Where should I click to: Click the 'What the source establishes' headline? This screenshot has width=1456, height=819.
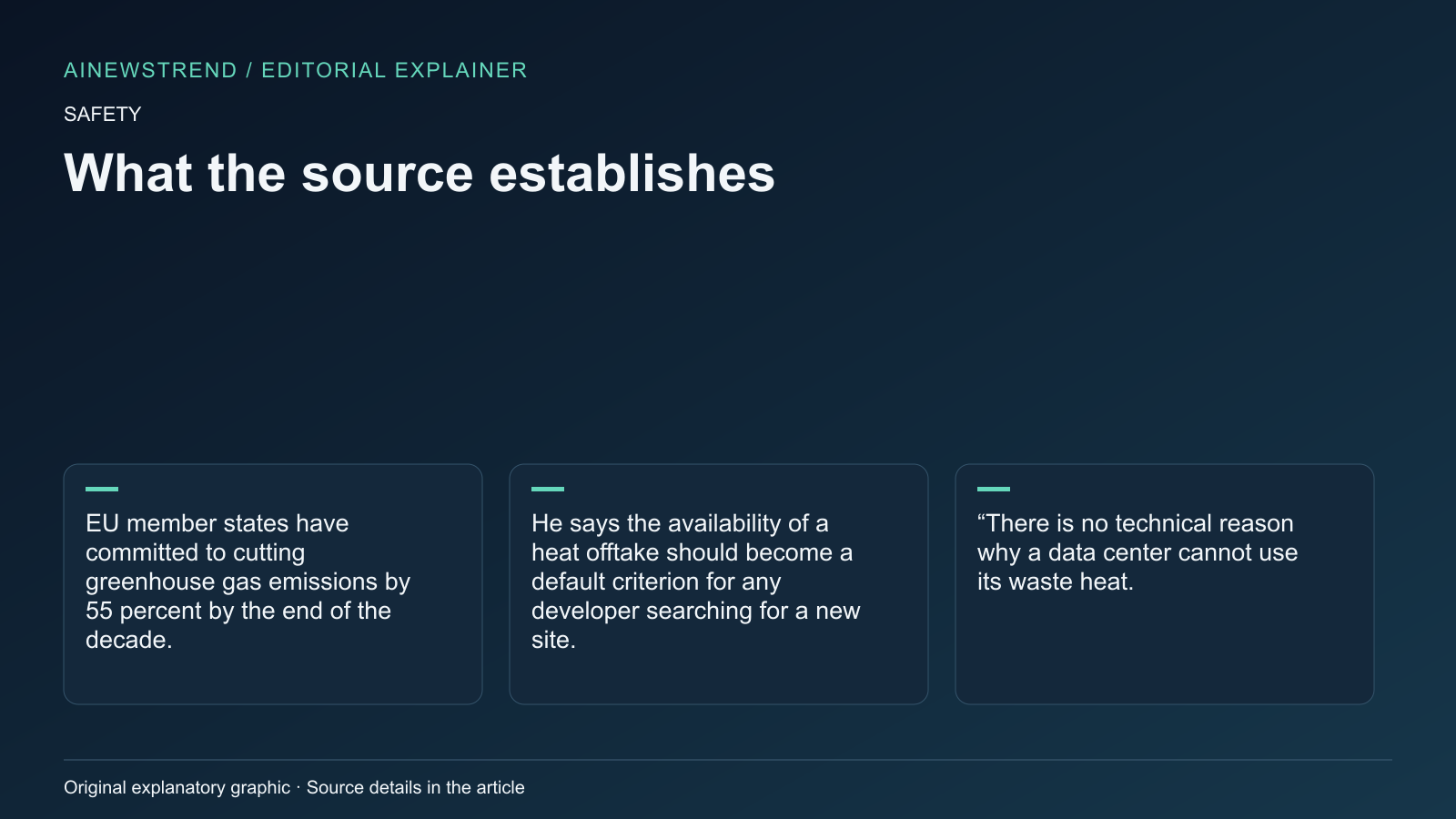(x=420, y=173)
